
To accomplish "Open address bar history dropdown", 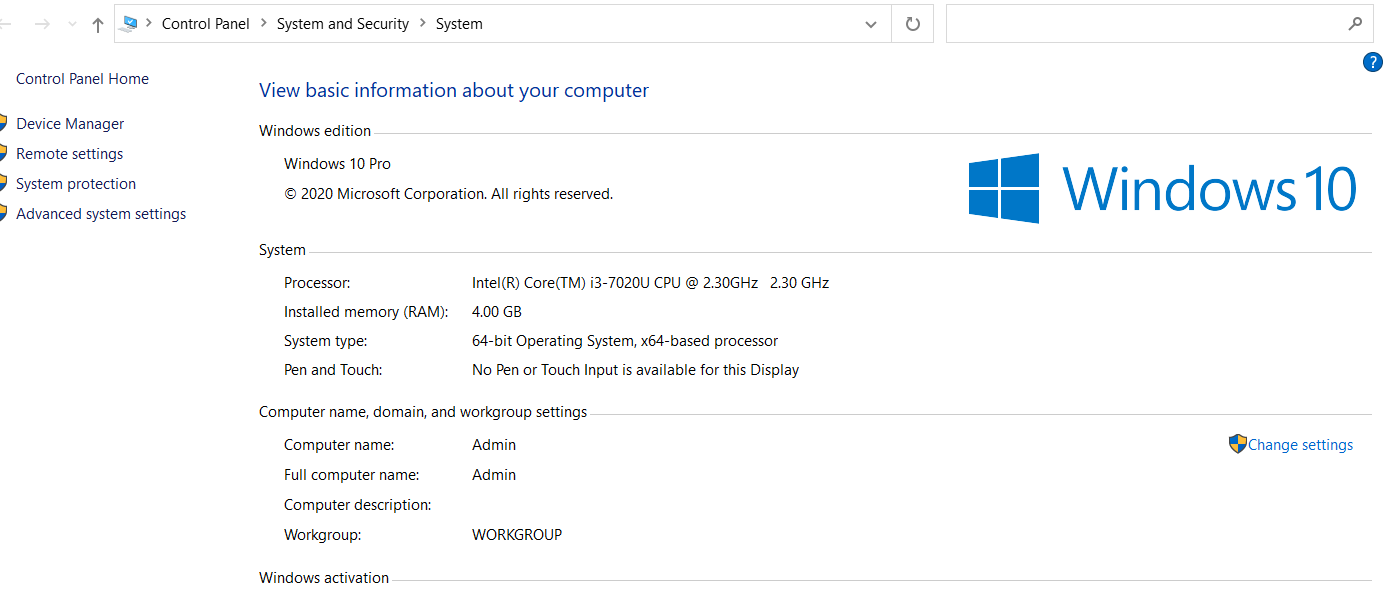I will pos(871,24).
